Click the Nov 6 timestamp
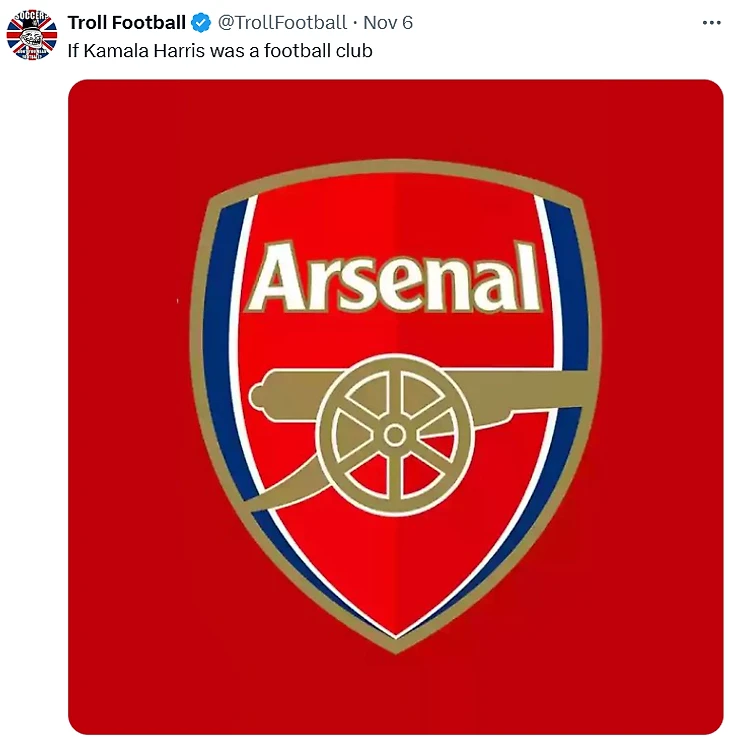Viewport: 730px width, 747px height. [x=388, y=22]
